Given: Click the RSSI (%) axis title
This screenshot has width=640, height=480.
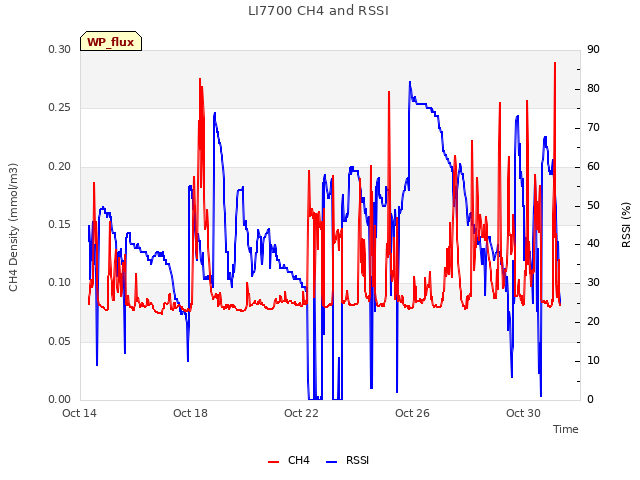Looking at the screenshot, I should [x=626, y=225].
